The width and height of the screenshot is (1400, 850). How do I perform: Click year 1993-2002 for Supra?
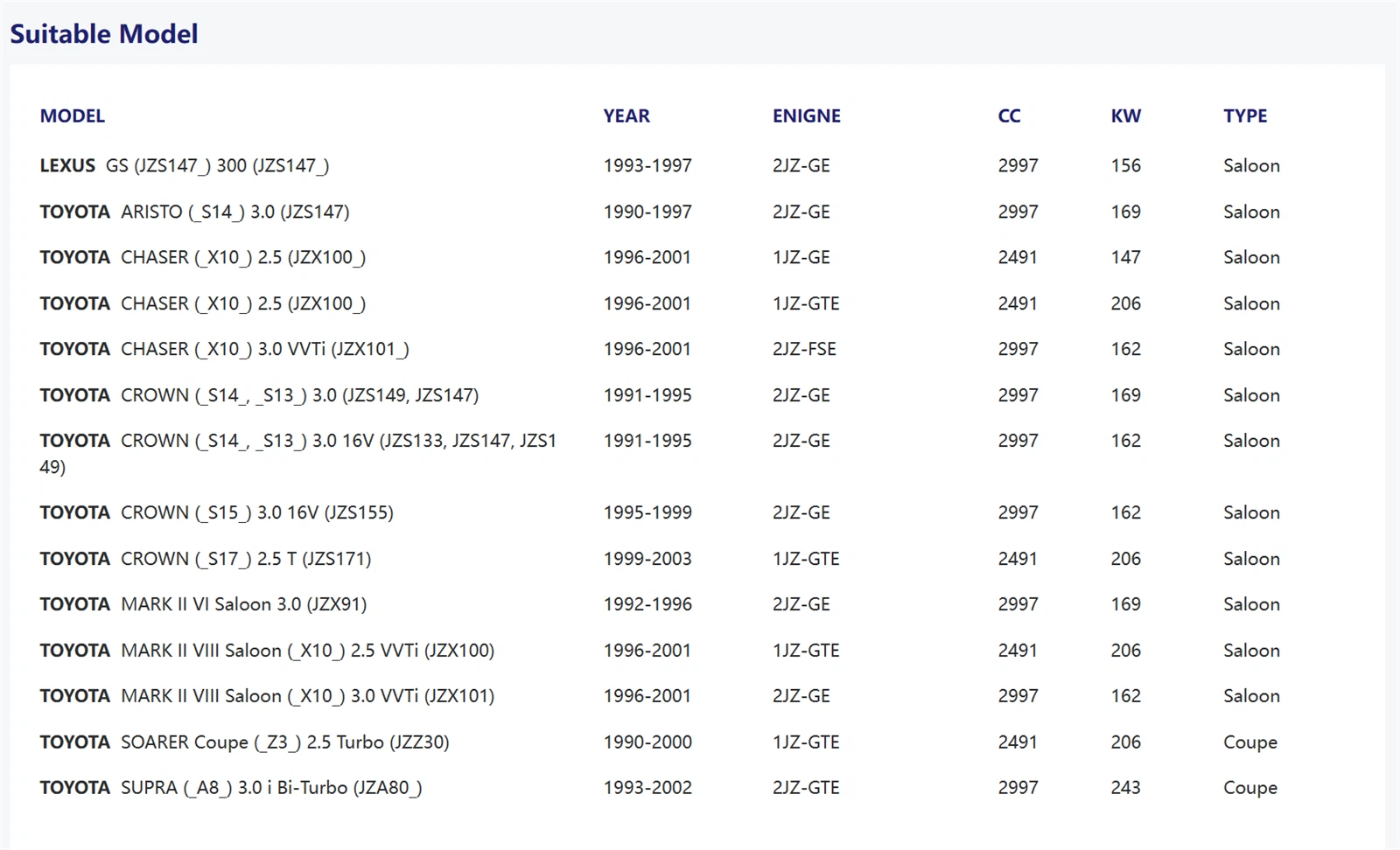(x=647, y=788)
